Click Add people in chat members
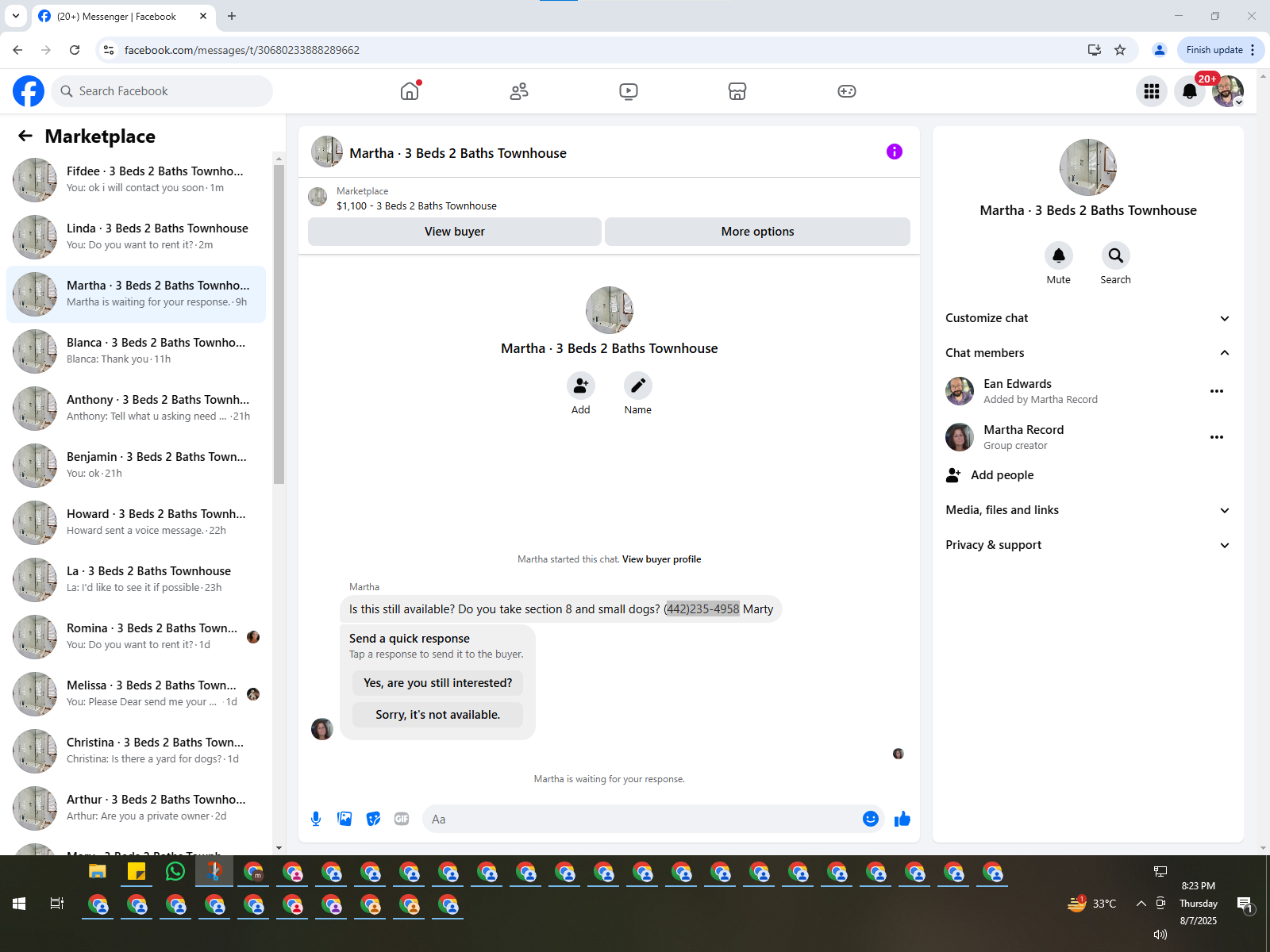Viewport: 1270px width, 952px height. point(1087,475)
